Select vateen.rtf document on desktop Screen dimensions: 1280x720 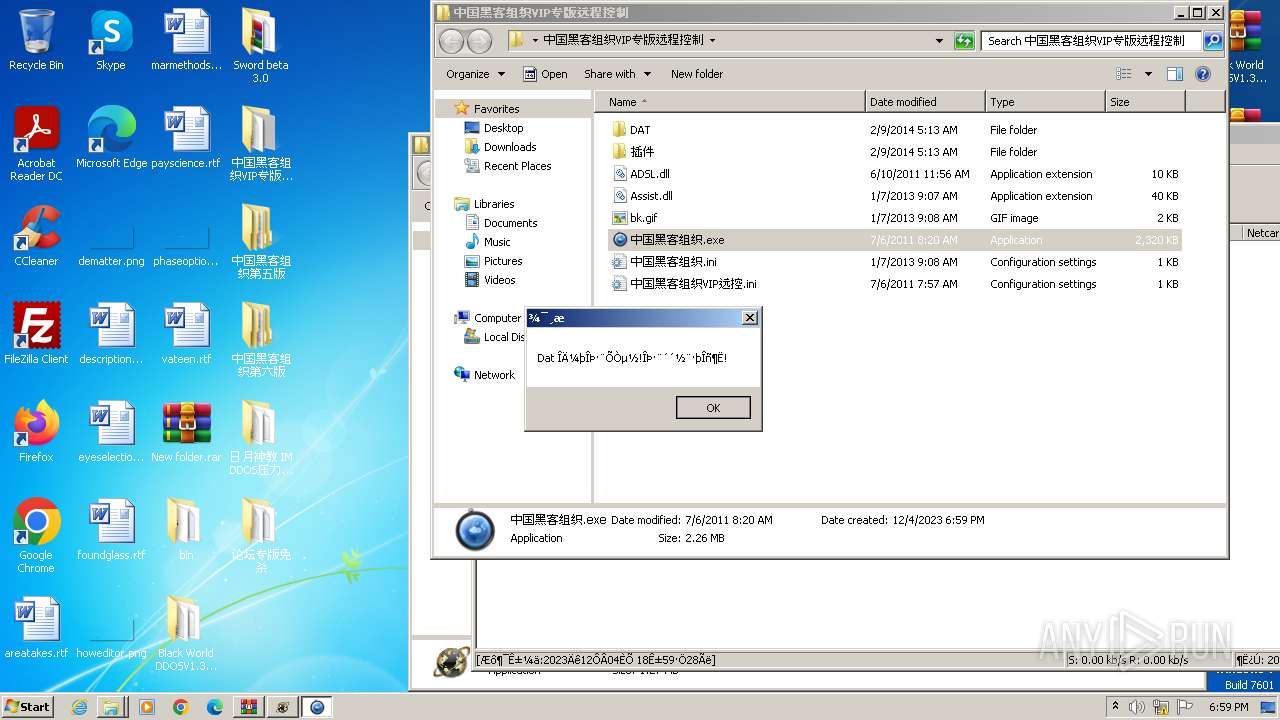pos(186,334)
